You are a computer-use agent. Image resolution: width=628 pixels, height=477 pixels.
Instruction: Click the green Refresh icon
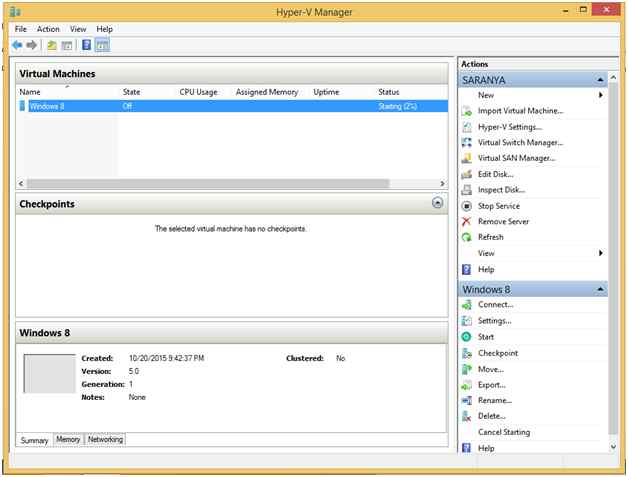click(x=467, y=237)
